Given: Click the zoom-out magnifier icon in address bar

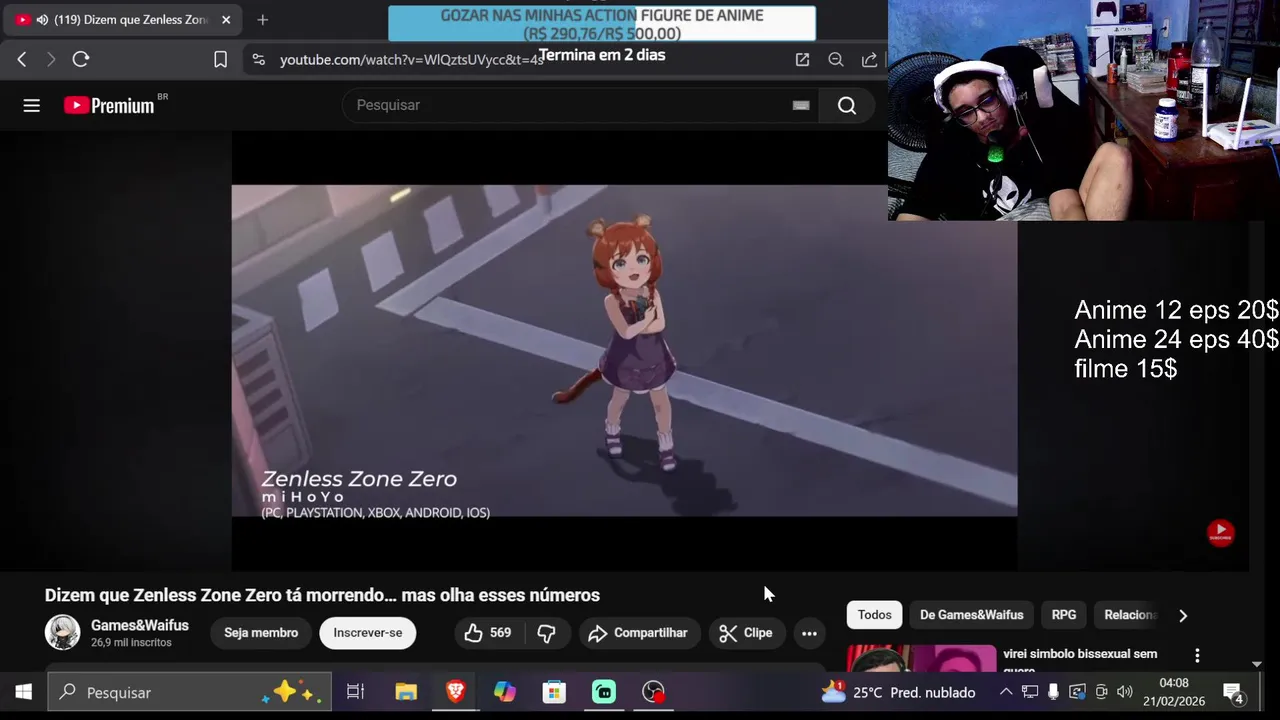Looking at the screenshot, I should point(836,60).
